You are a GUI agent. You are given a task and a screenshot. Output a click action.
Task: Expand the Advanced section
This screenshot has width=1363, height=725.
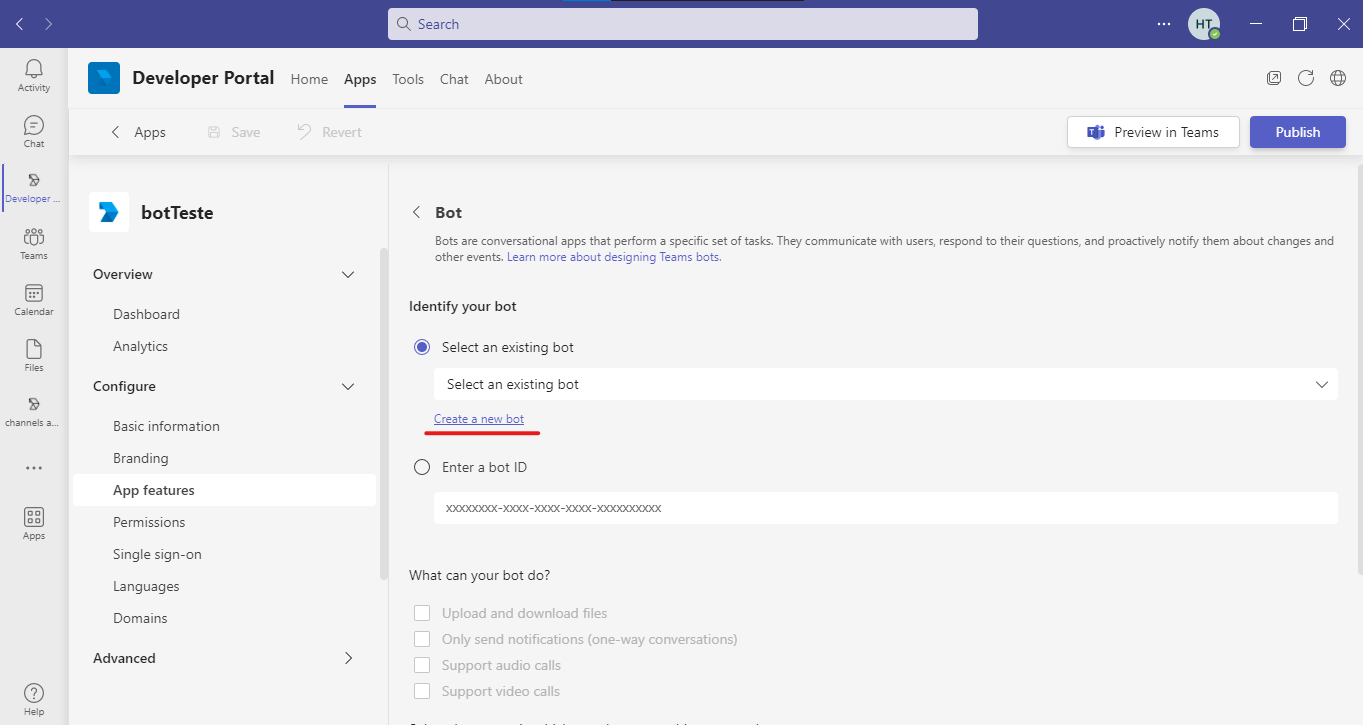click(x=348, y=658)
